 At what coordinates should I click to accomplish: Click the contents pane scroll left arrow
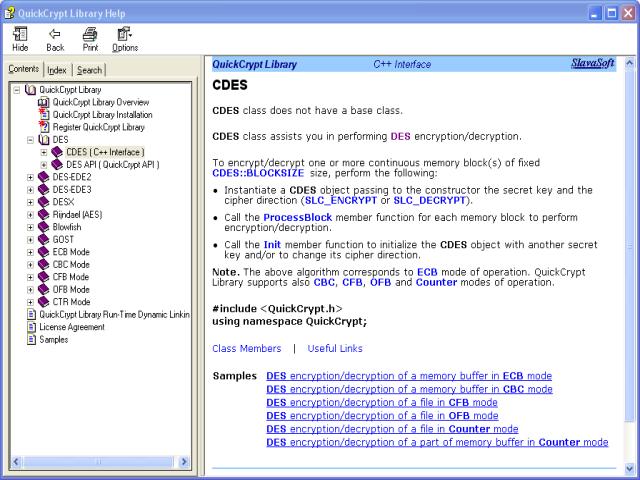coord(16,462)
